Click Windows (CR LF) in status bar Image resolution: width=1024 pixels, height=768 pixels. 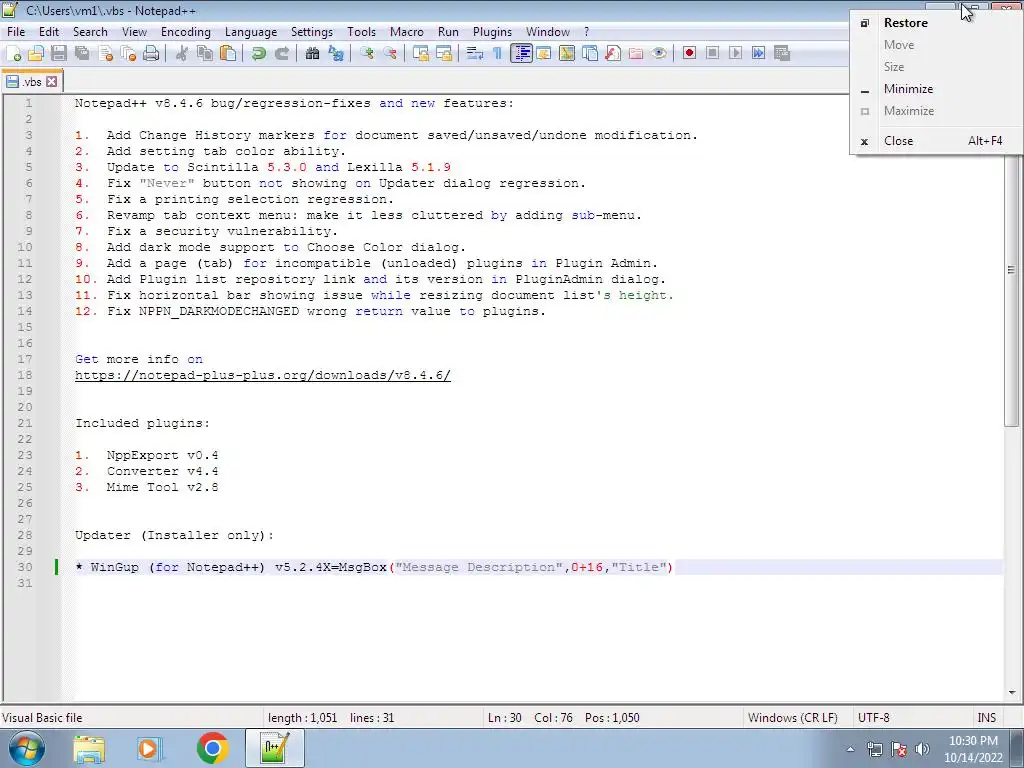pyautogui.click(x=792, y=718)
